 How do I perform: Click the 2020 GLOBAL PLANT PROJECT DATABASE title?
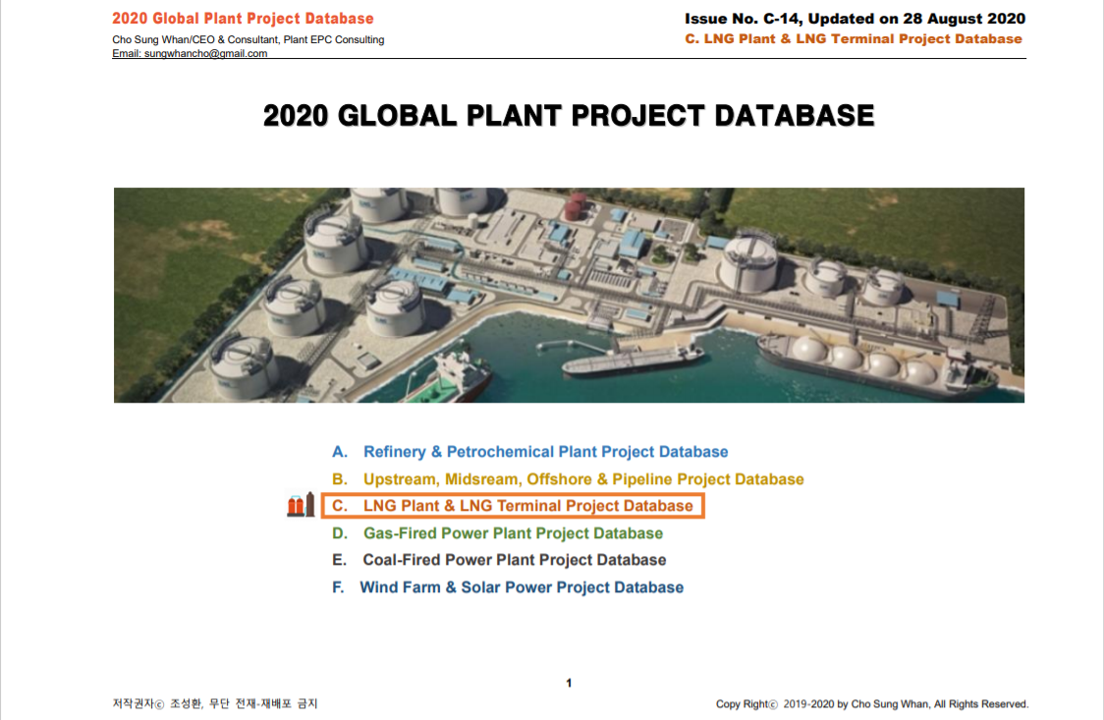(x=569, y=116)
